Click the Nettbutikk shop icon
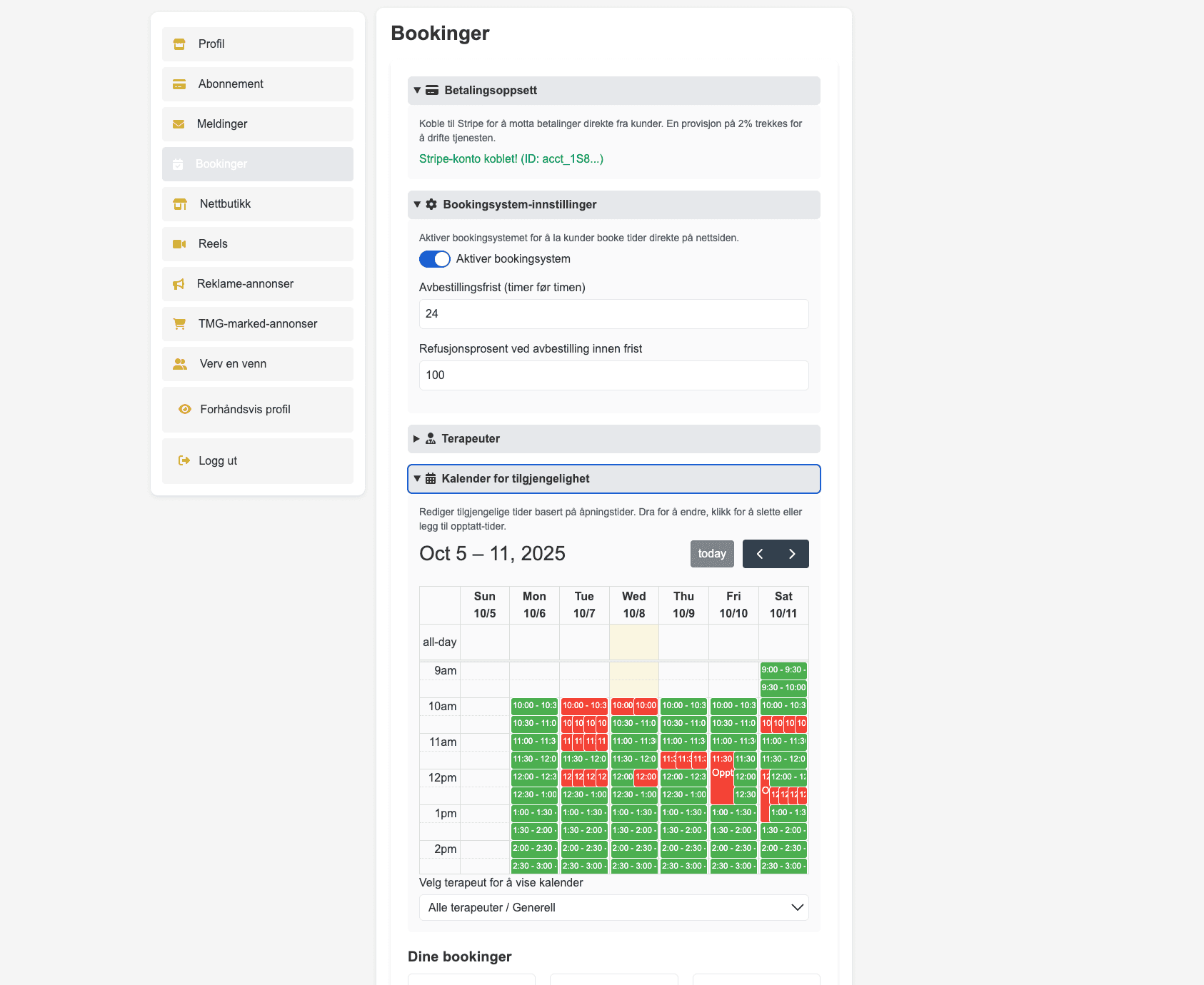The width and height of the screenshot is (1204, 985). (180, 204)
